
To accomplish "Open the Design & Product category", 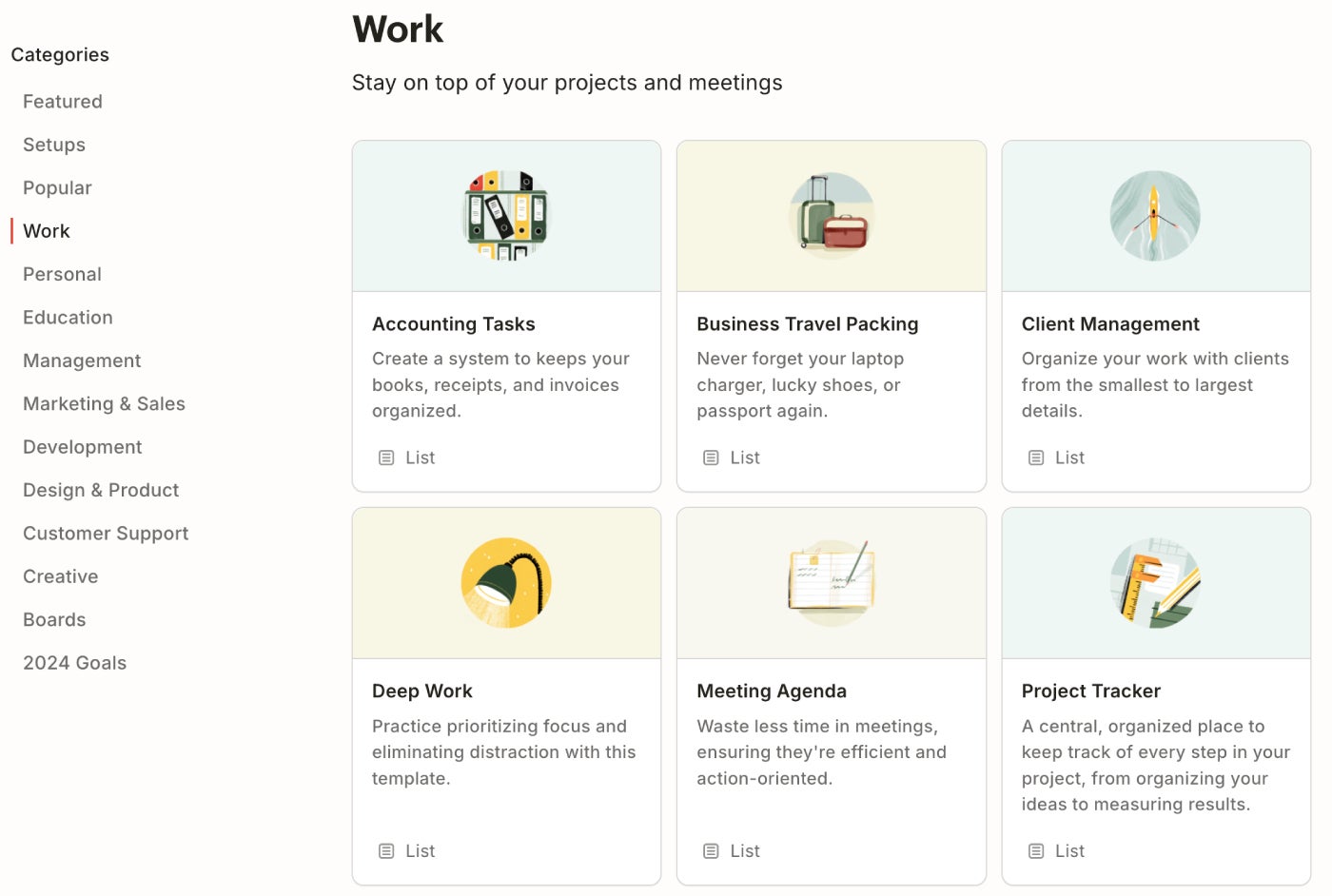I will (101, 490).
